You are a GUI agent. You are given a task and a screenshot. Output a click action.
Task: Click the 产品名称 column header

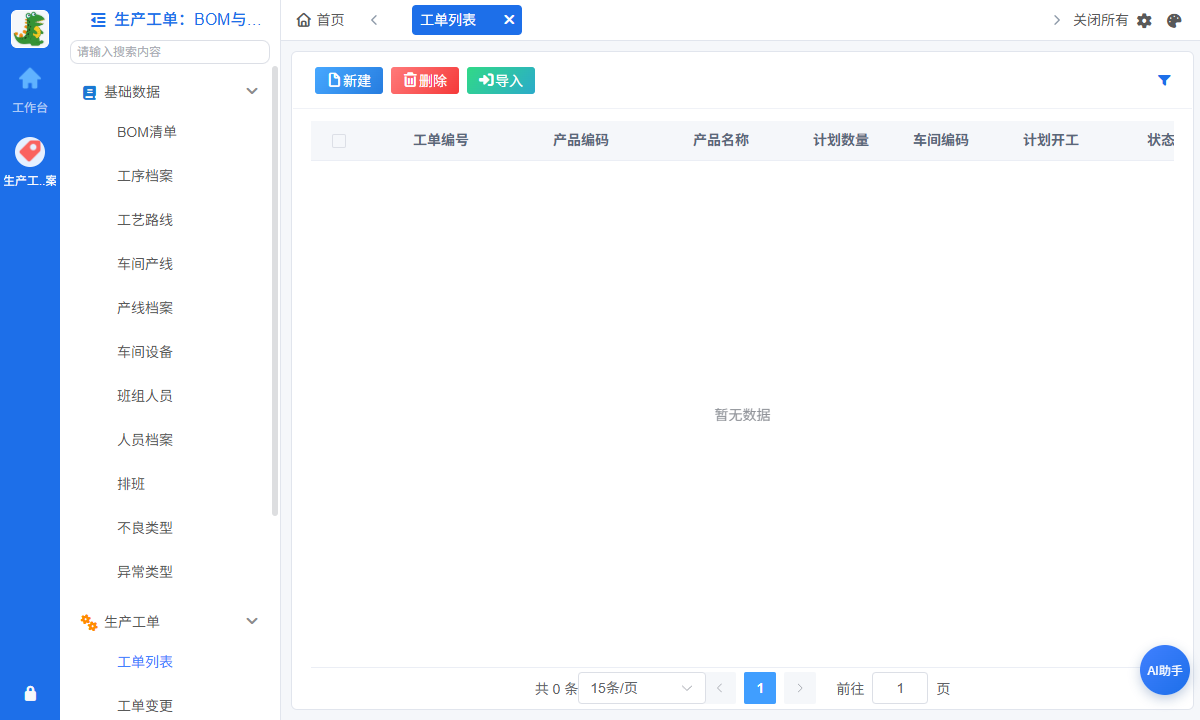click(x=721, y=141)
